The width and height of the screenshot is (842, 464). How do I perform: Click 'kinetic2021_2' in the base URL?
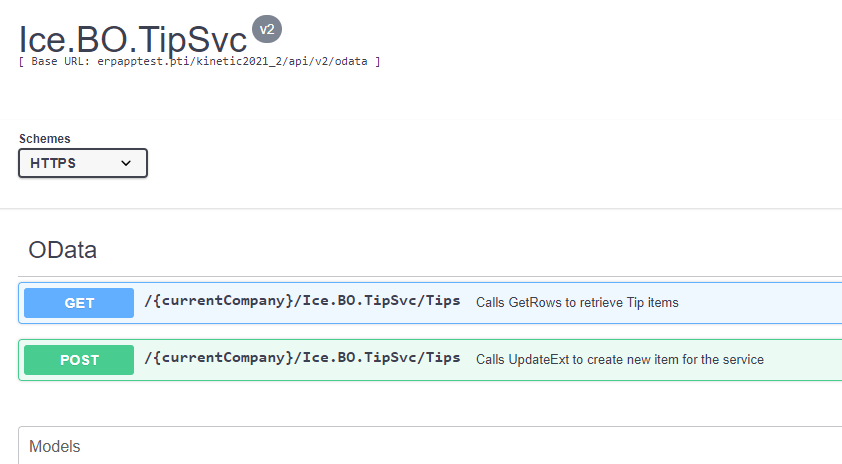tap(239, 61)
